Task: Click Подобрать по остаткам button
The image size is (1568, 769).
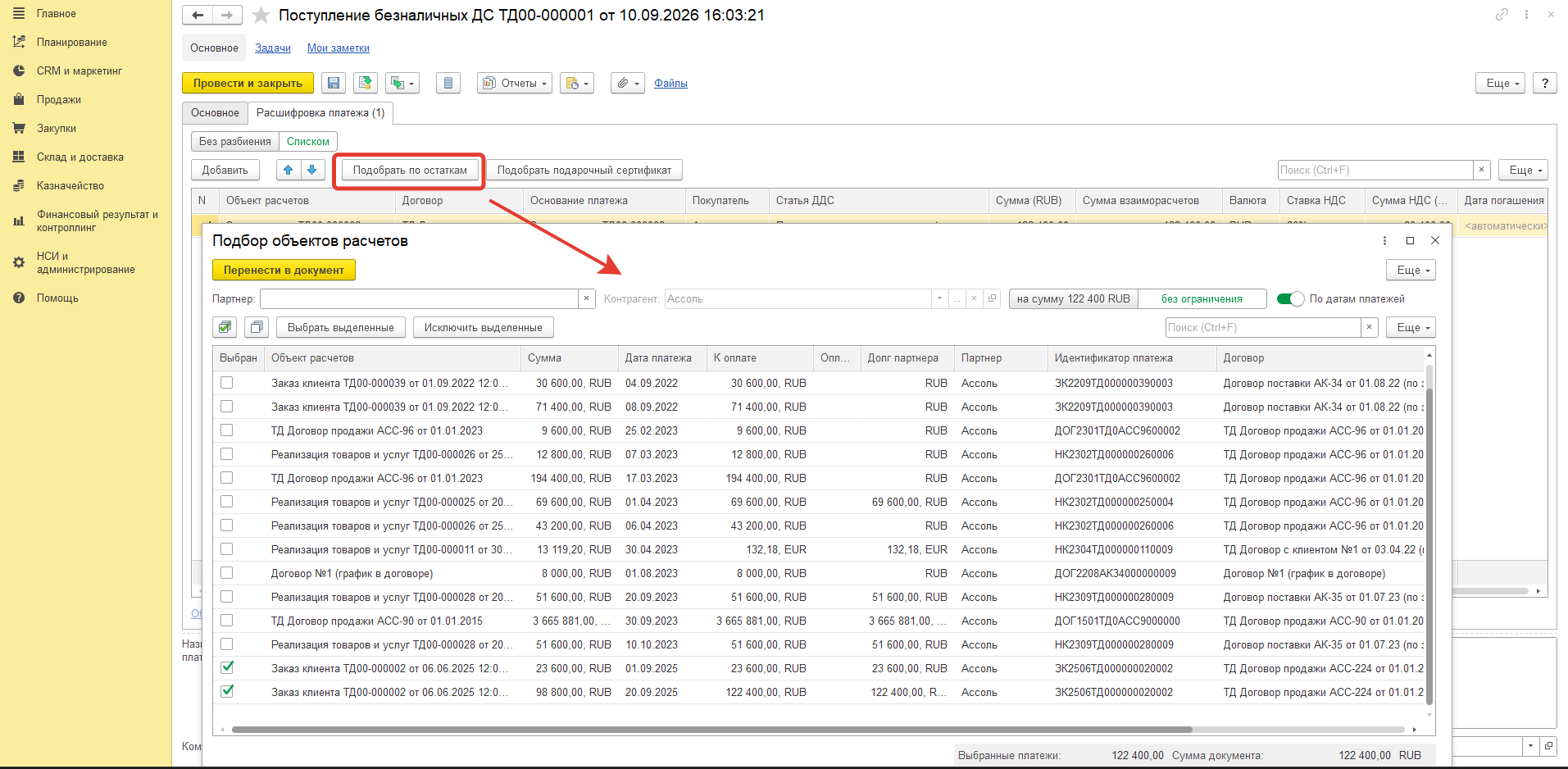Action: click(410, 170)
